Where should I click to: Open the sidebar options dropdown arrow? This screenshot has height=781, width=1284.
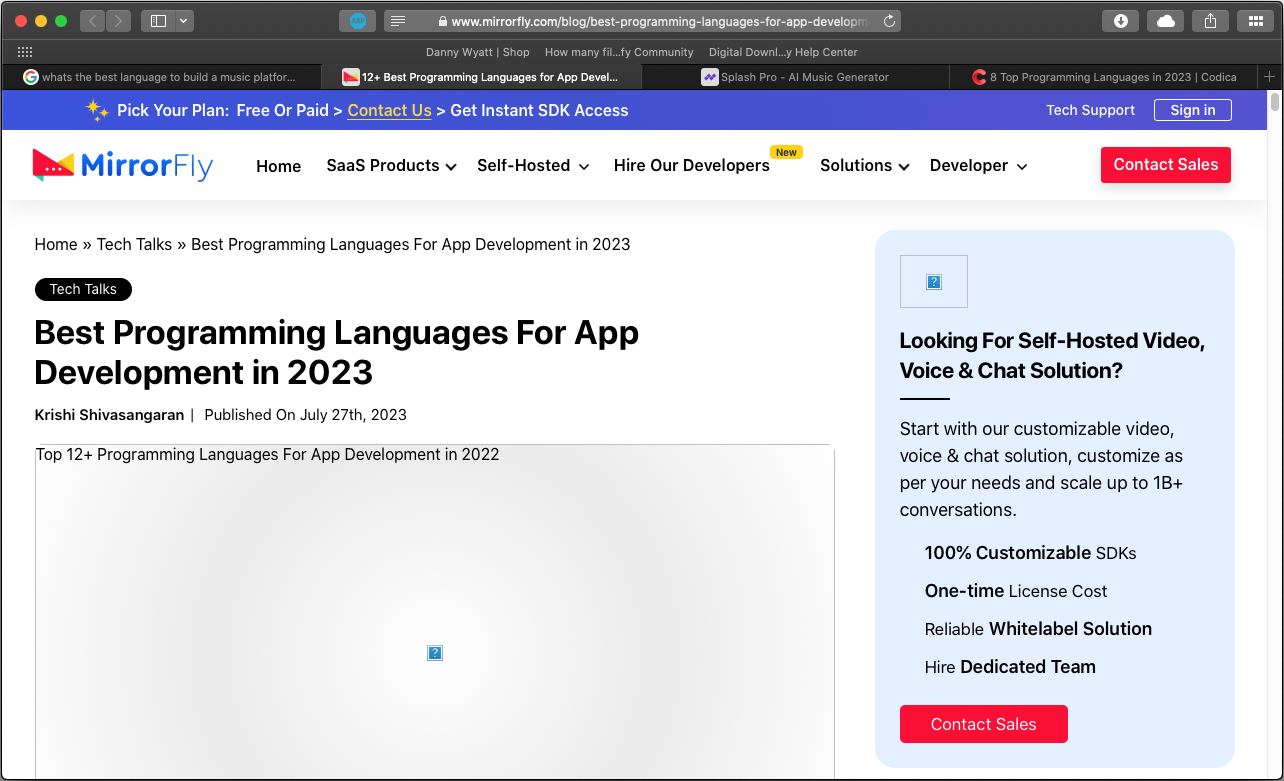(184, 21)
